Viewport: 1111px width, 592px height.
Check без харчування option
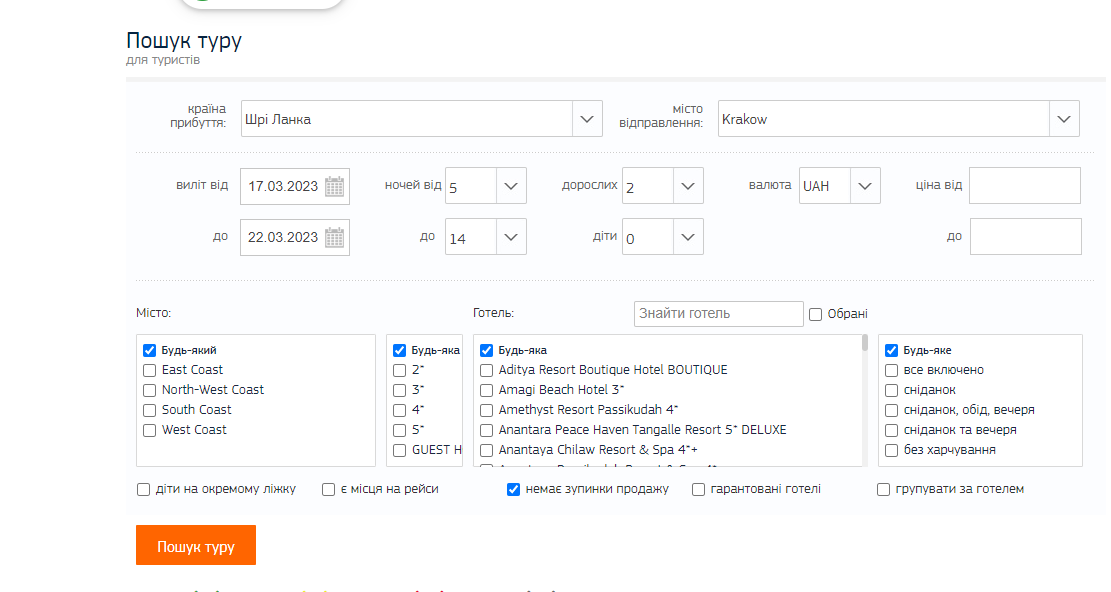(891, 450)
